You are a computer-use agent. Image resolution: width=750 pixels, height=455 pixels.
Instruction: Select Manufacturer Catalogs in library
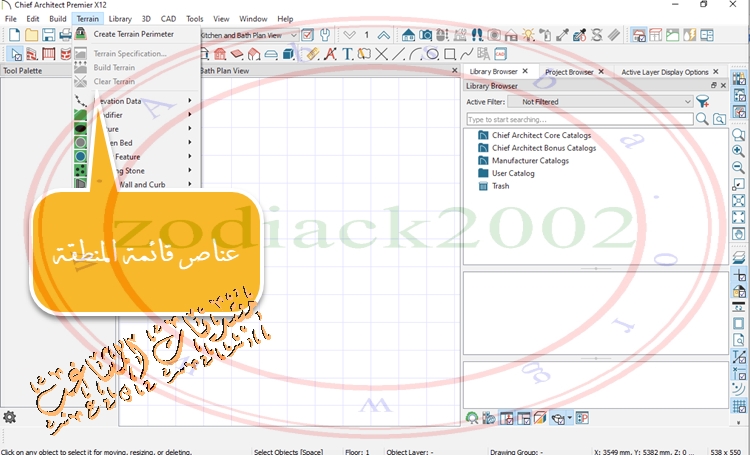pyautogui.click(x=530, y=160)
